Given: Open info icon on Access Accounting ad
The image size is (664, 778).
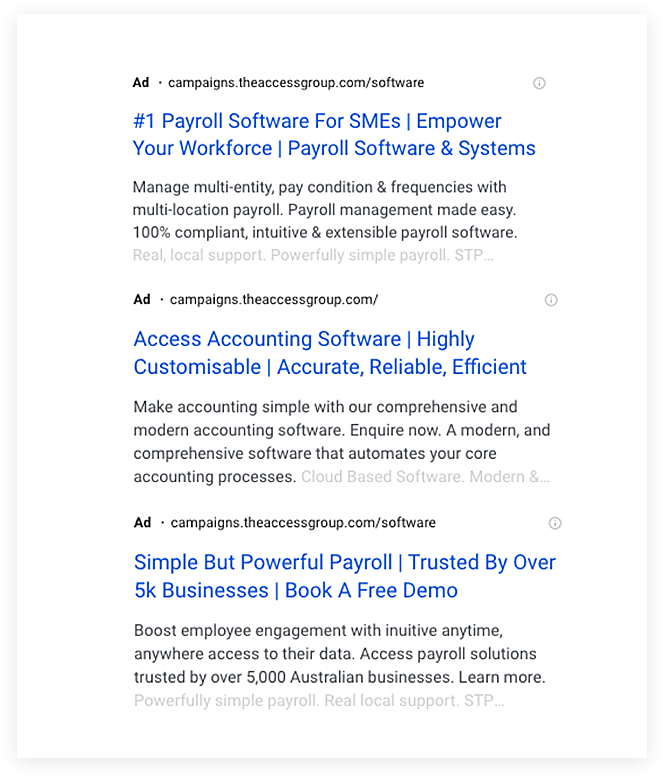Looking at the screenshot, I should point(551,300).
